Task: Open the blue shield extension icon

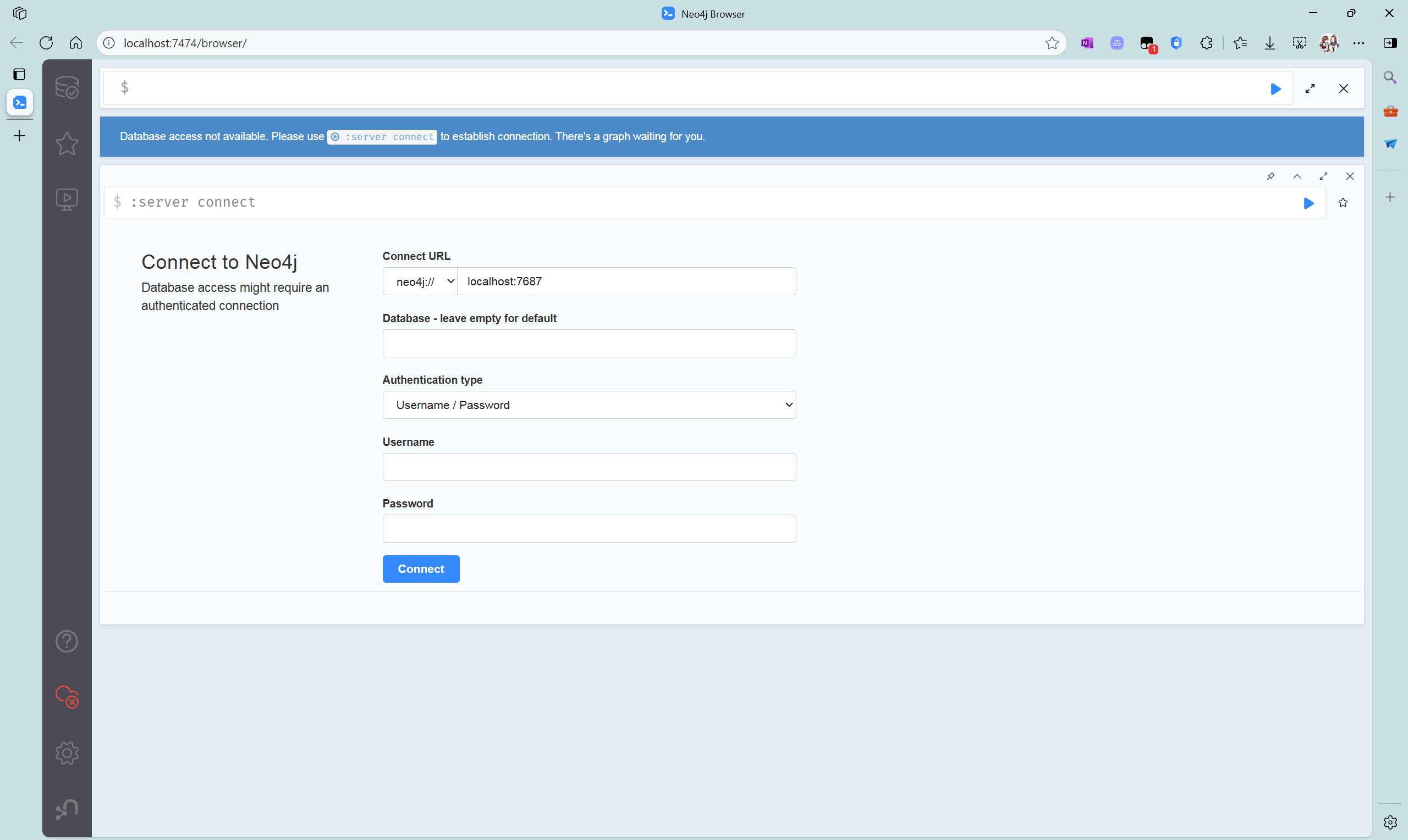Action: 1176,43
